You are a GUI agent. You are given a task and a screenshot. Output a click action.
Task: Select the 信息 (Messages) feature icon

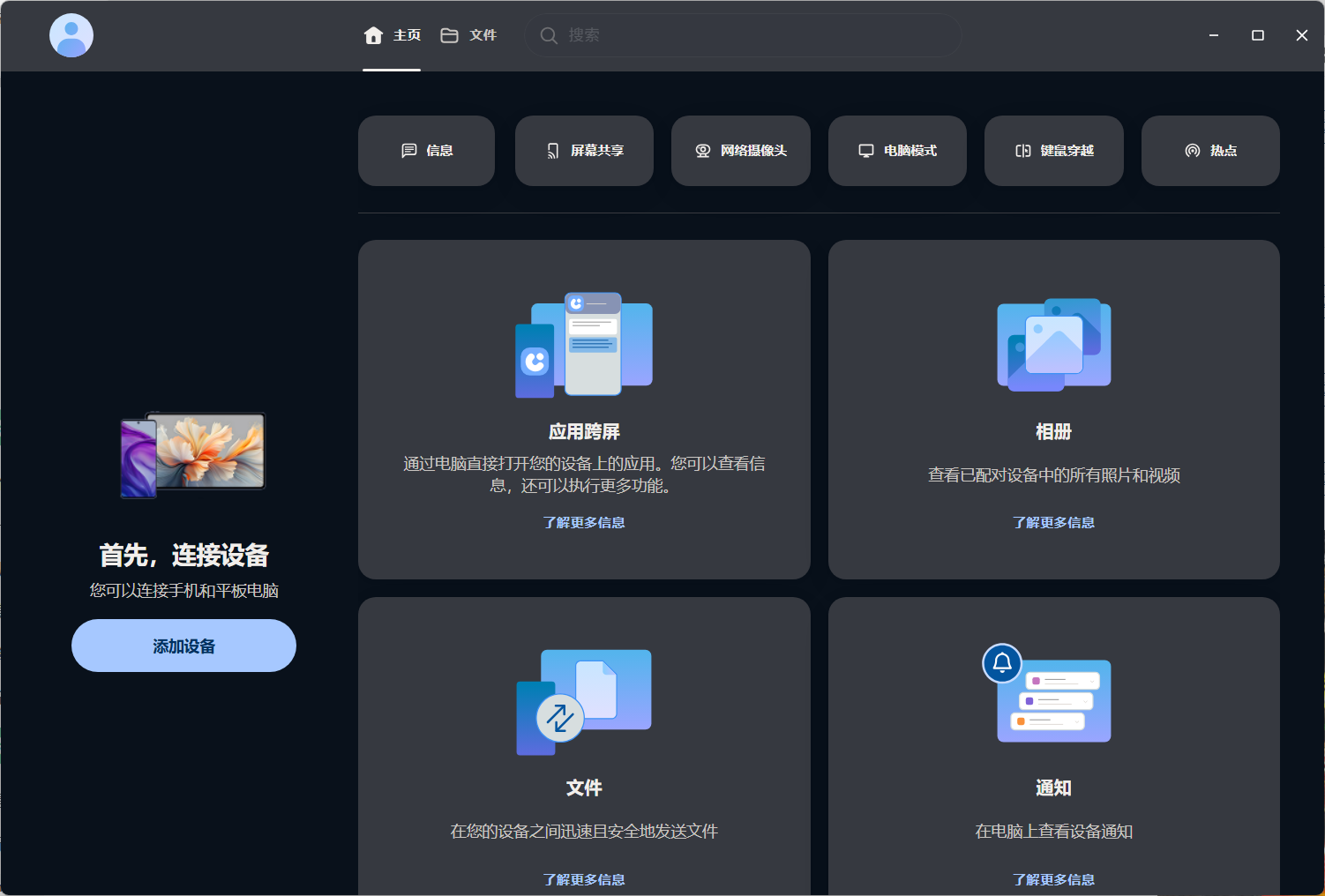click(426, 151)
